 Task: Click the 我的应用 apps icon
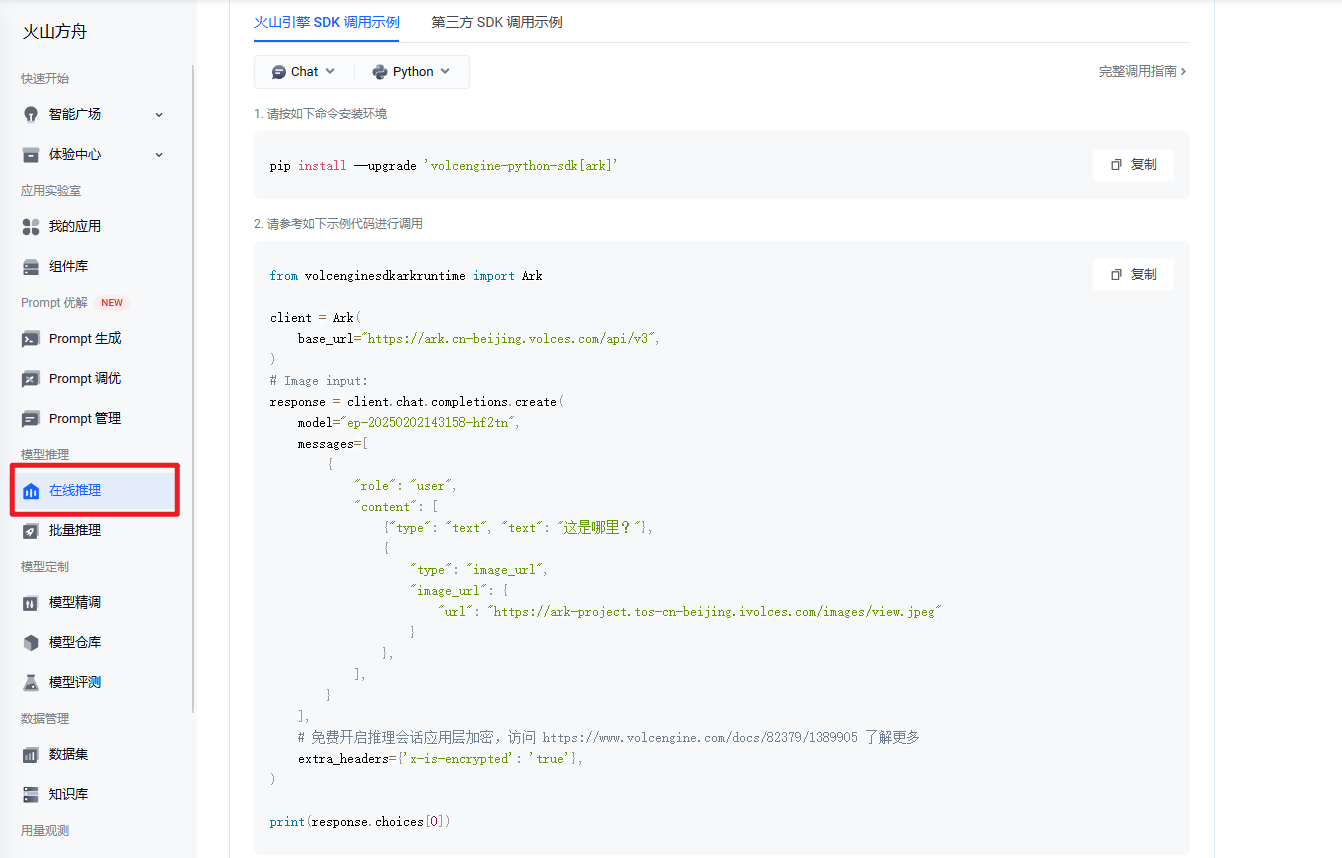click(x=31, y=226)
